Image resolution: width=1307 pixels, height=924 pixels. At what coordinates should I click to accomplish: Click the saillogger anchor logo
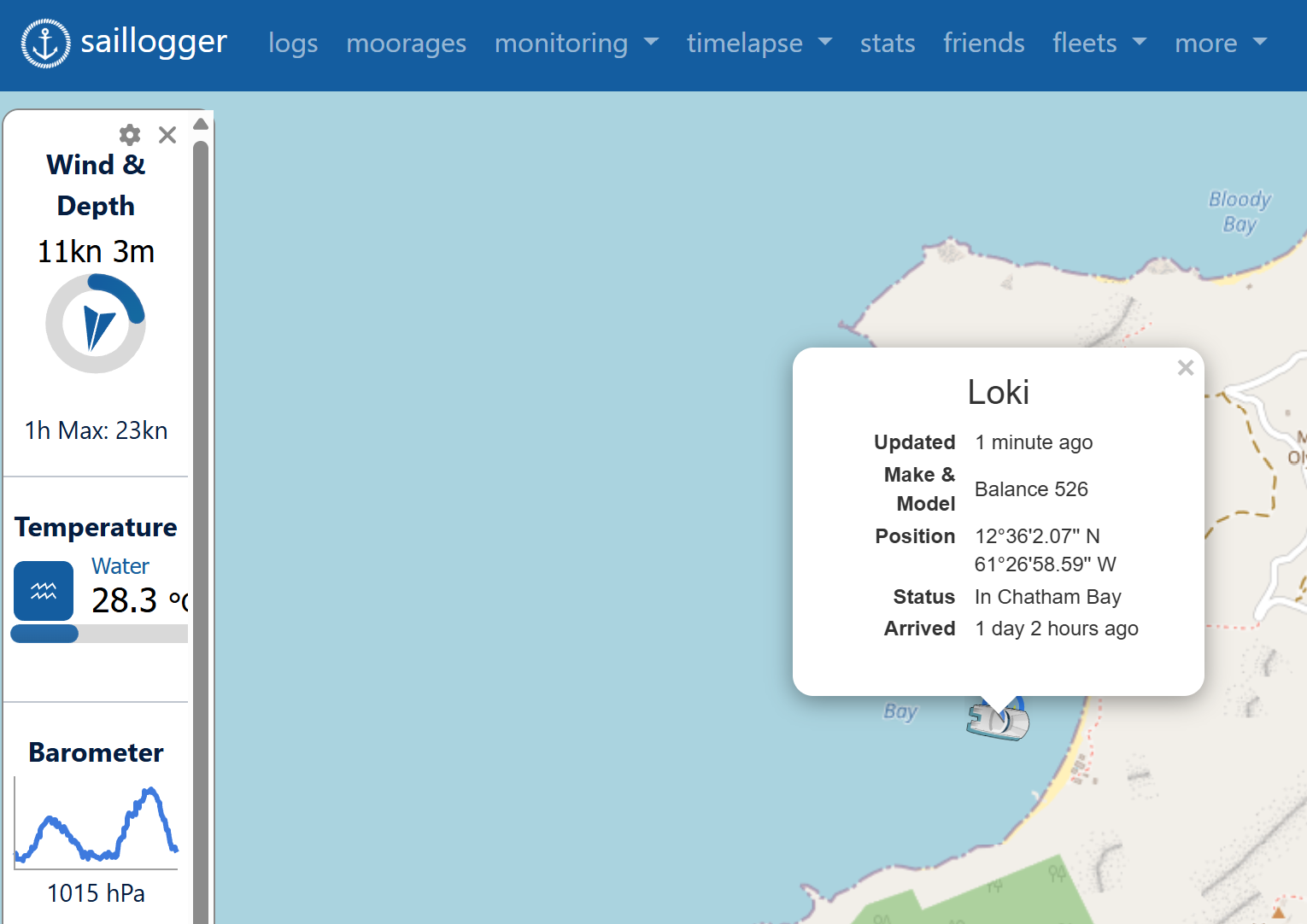click(x=45, y=43)
